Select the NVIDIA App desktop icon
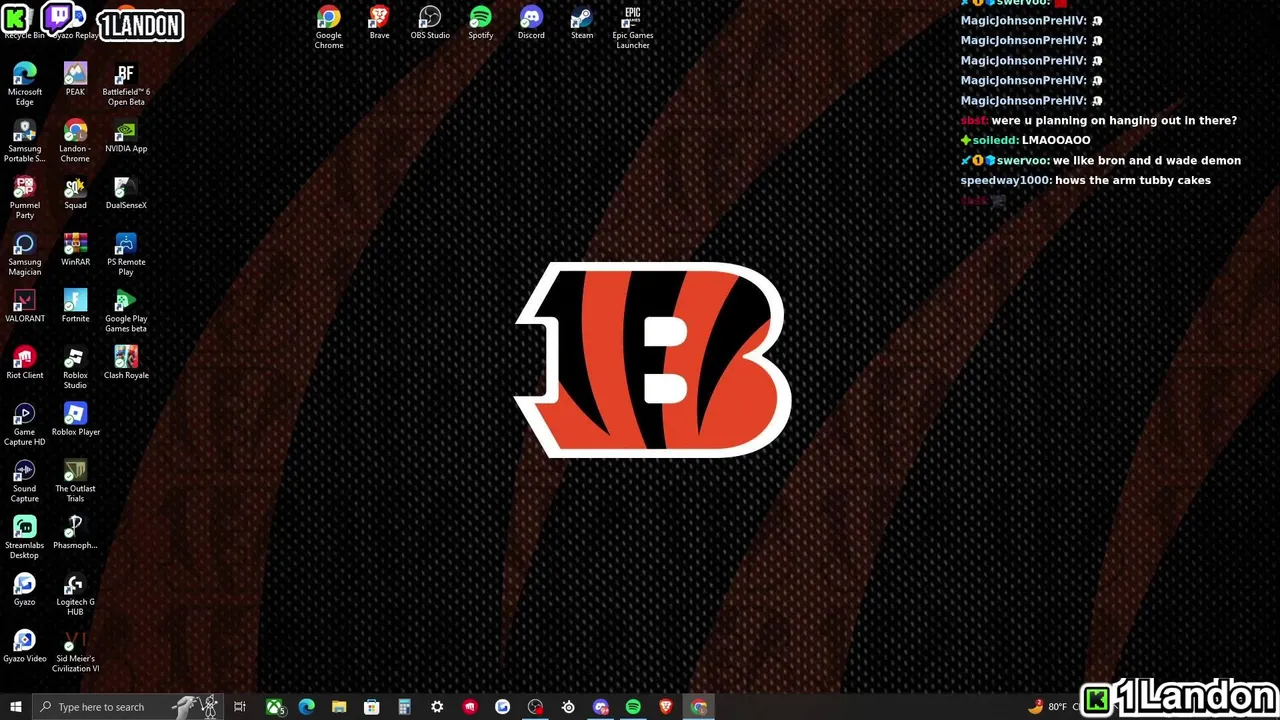1280x720 pixels. [x=126, y=137]
